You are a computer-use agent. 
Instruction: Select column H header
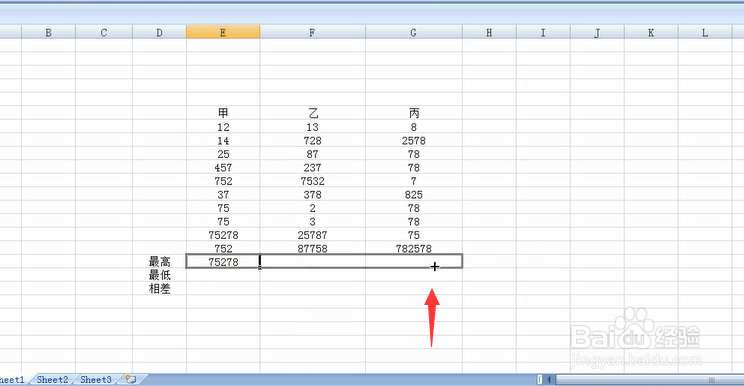489,32
